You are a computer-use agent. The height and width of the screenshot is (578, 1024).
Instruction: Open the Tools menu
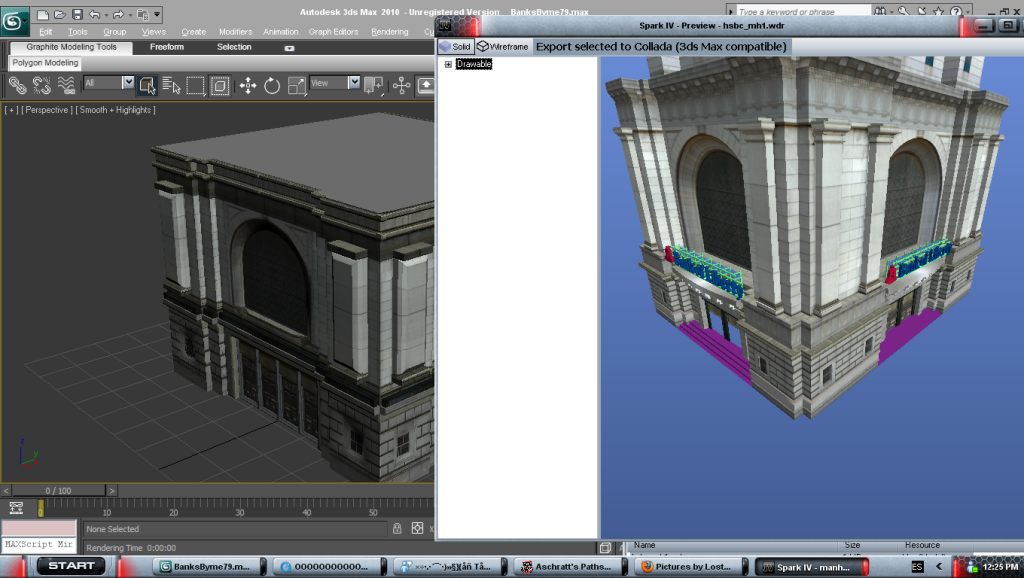[x=78, y=31]
